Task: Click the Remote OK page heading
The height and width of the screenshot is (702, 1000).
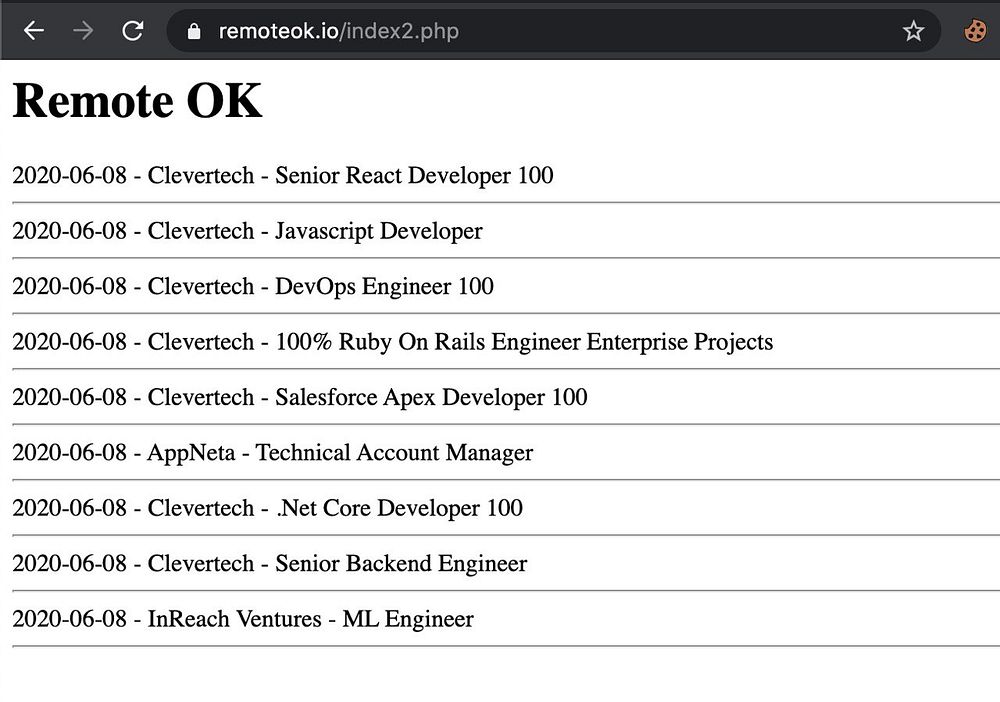Action: point(137,100)
